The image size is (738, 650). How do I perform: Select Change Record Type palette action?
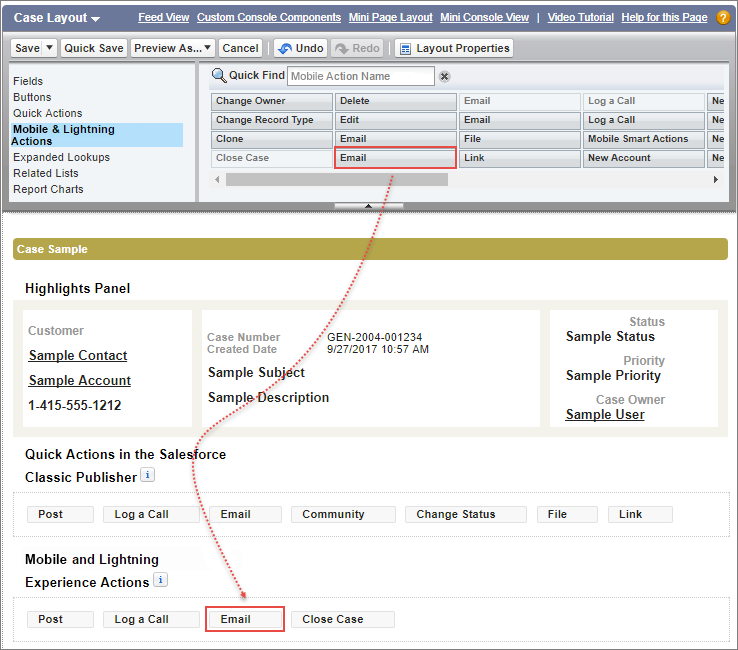272,120
